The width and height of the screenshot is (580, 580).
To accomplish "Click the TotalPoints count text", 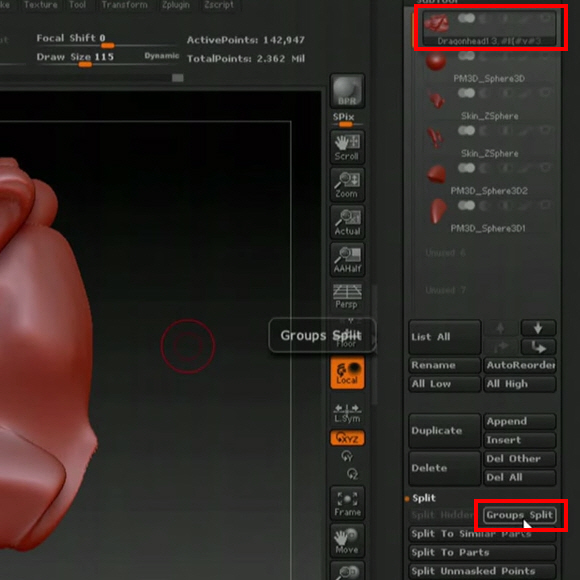I will 246,59.
